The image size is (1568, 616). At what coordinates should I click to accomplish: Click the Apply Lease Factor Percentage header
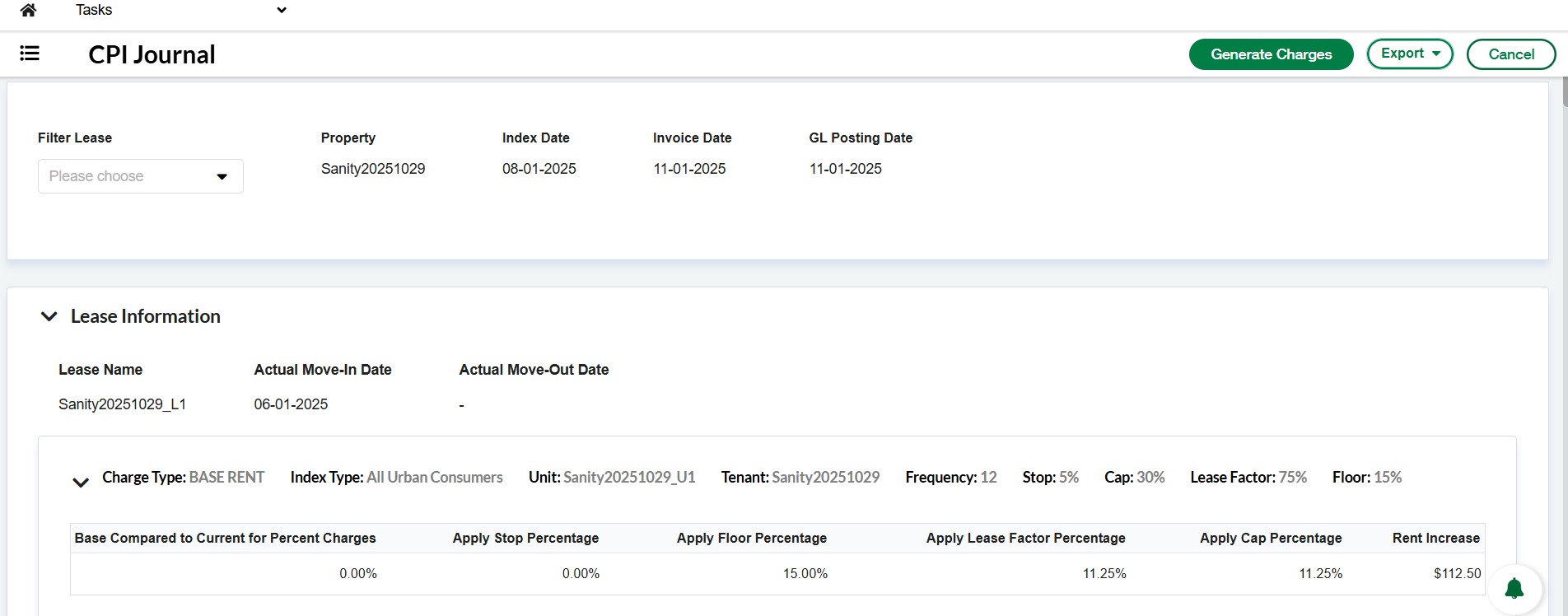pos(1025,538)
